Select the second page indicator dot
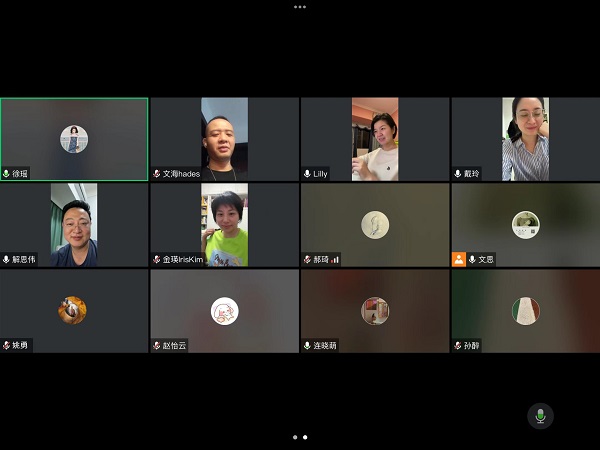Screen dimensions: 600x450 [305, 437]
